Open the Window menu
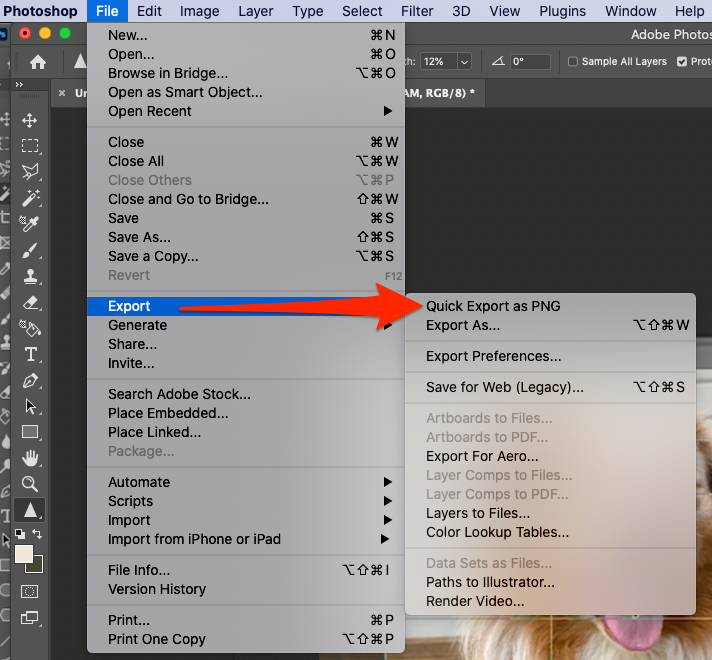This screenshot has height=660, width=712. [x=630, y=11]
